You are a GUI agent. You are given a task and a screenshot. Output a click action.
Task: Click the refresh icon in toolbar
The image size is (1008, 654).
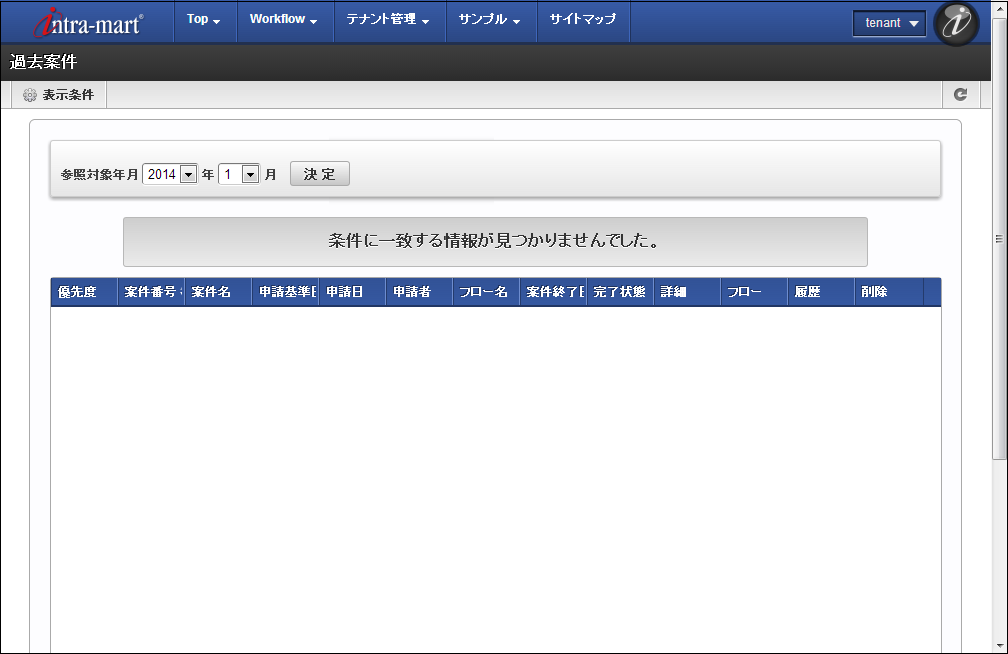[960, 94]
